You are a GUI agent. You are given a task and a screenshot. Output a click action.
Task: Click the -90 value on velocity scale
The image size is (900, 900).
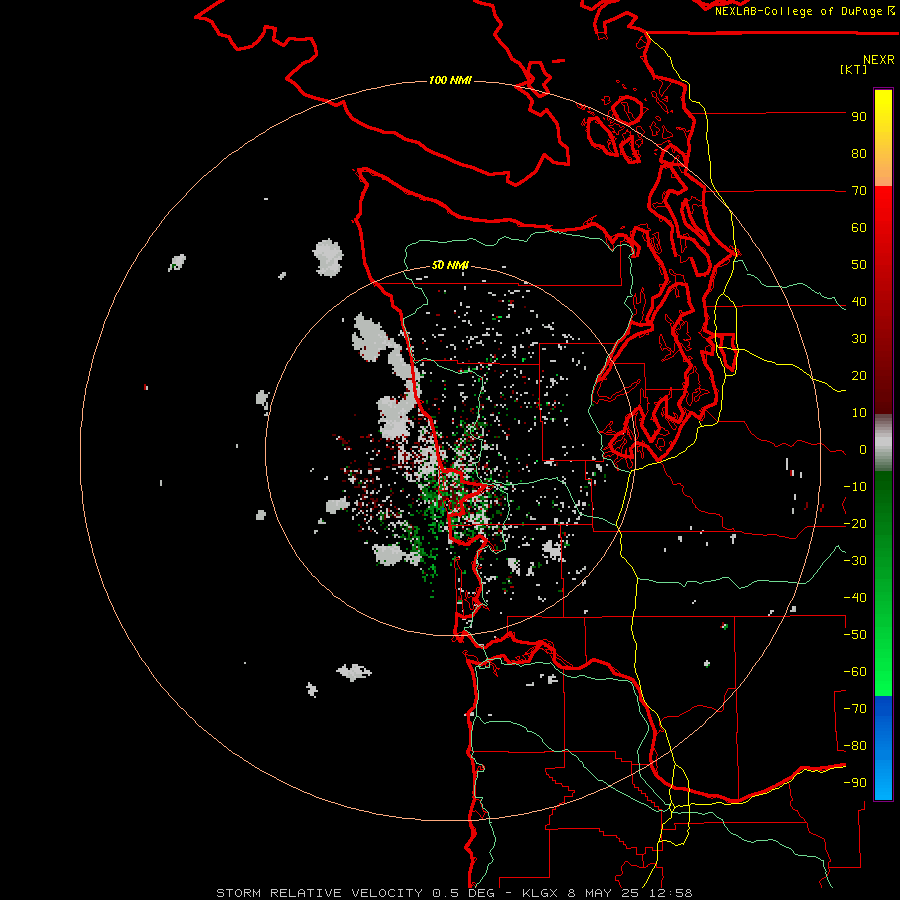(855, 783)
